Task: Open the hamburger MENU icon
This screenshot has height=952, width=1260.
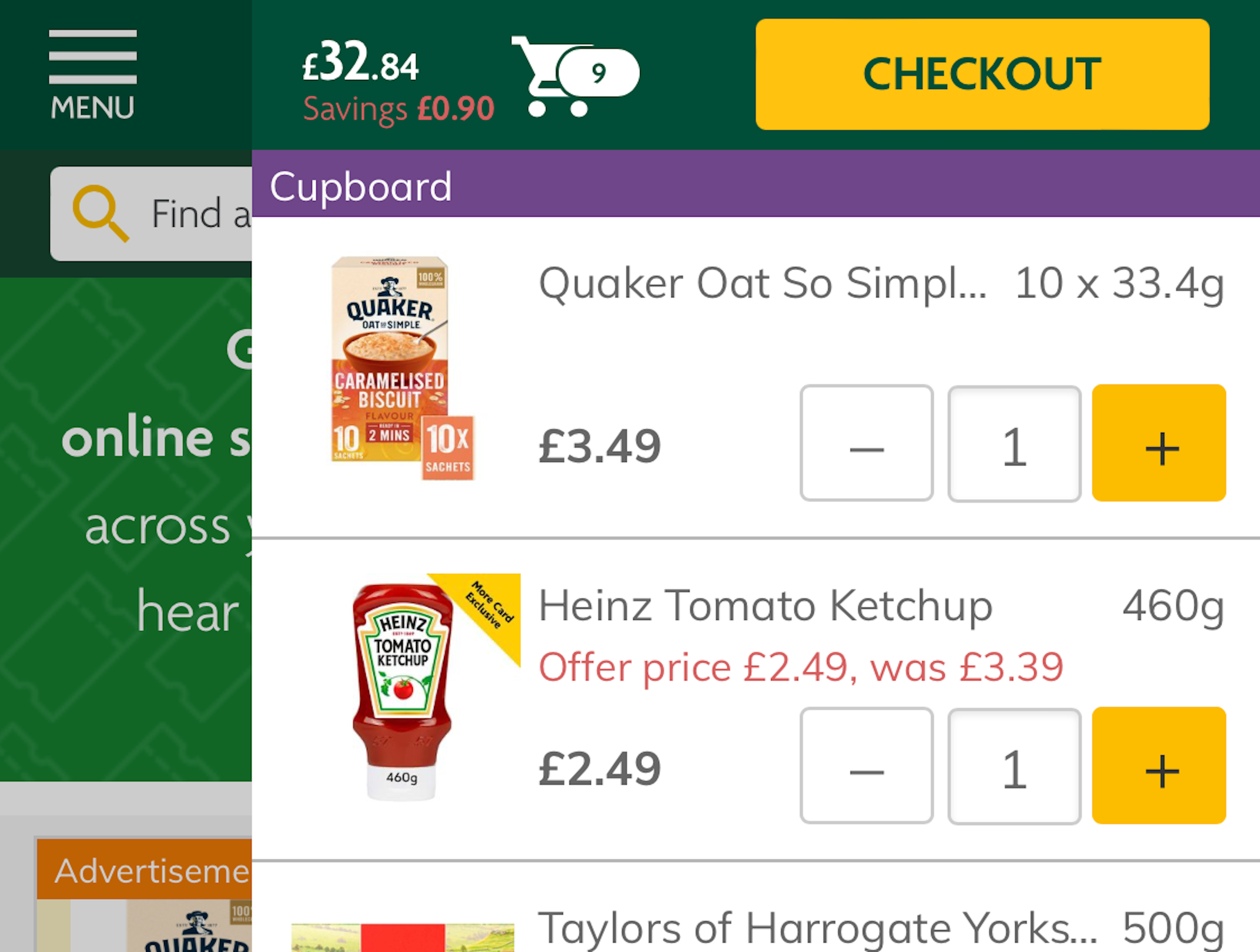Action: click(92, 74)
